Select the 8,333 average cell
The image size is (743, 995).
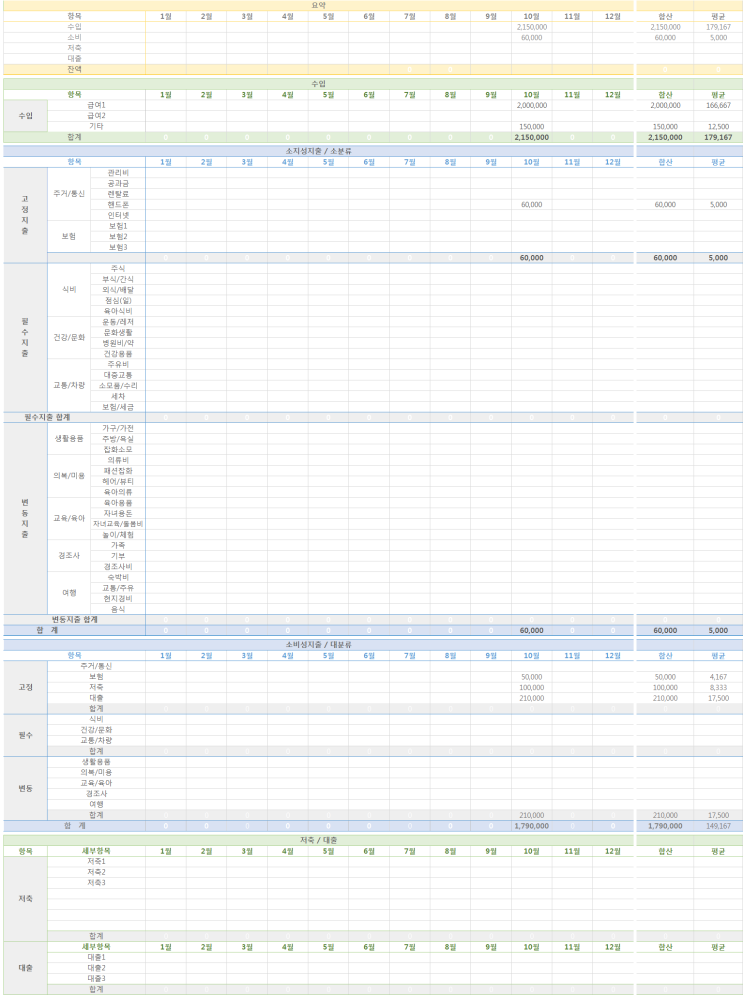[718, 688]
